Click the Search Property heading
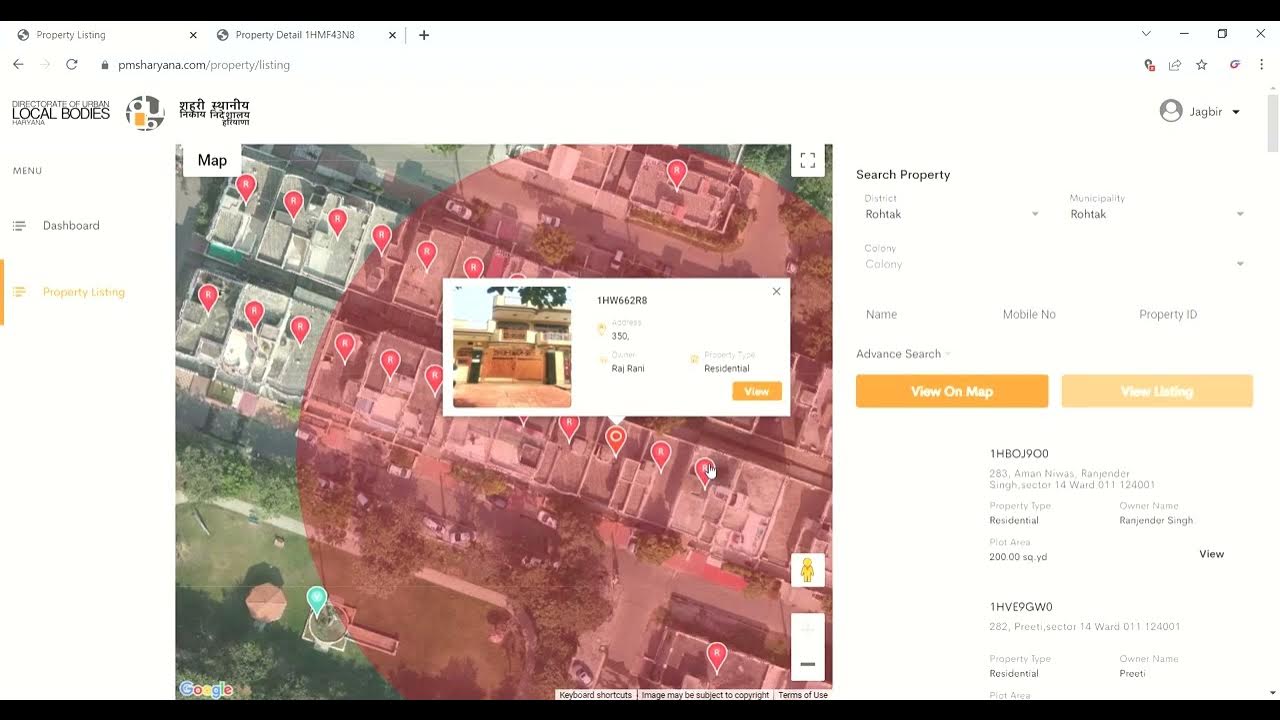The height and width of the screenshot is (720, 1280). [903, 175]
